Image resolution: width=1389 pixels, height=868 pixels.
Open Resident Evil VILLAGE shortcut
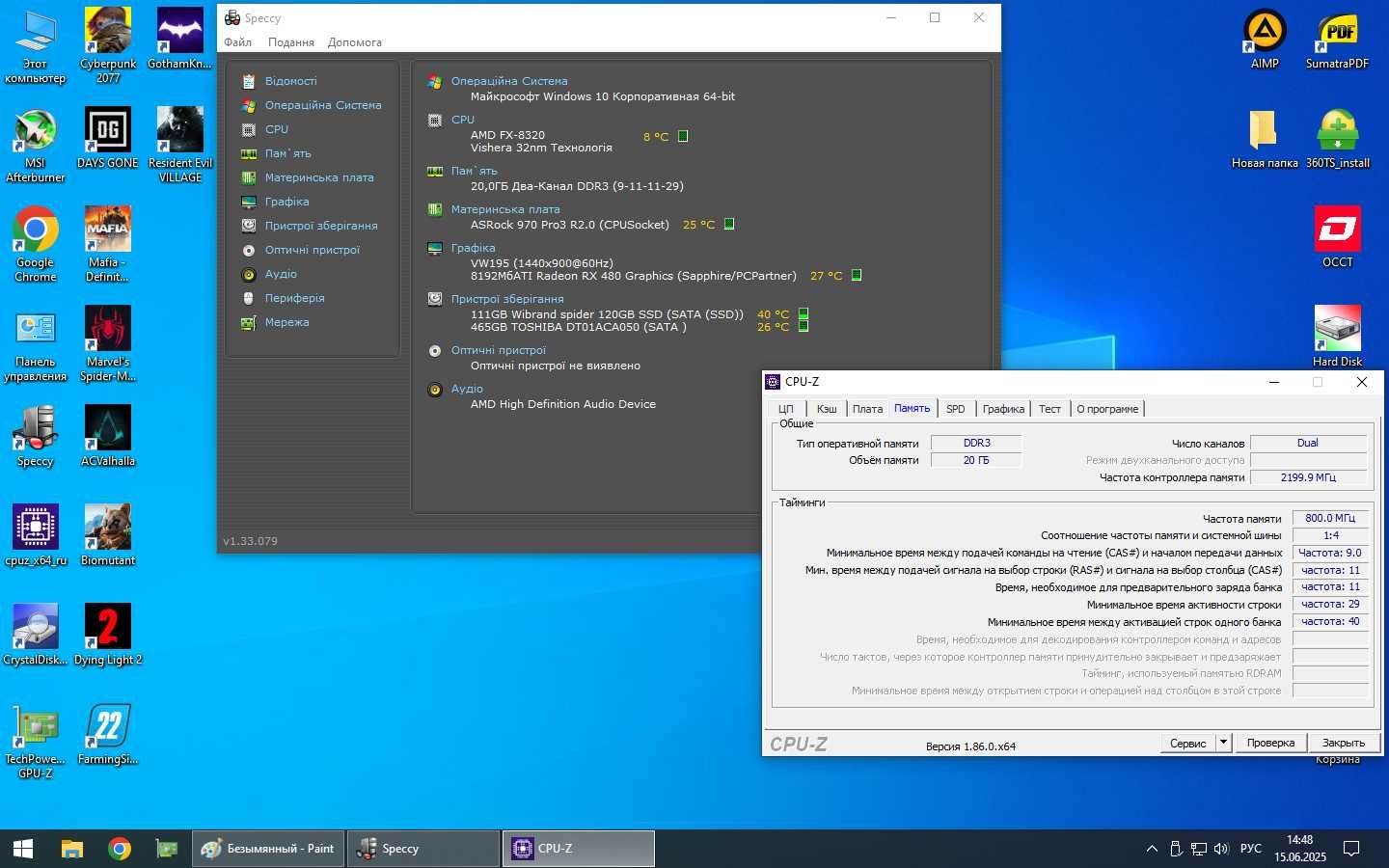[180, 145]
